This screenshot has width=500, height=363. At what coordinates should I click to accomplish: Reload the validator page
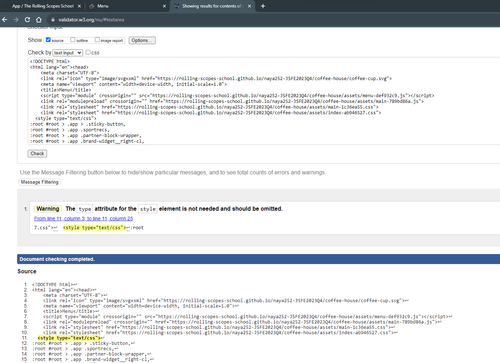(27, 20)
